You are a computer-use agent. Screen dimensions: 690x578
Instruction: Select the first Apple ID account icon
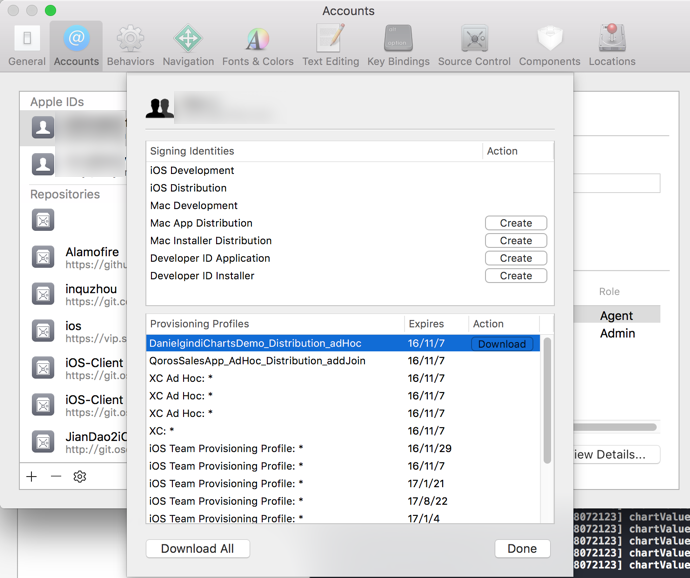[43, 128]
